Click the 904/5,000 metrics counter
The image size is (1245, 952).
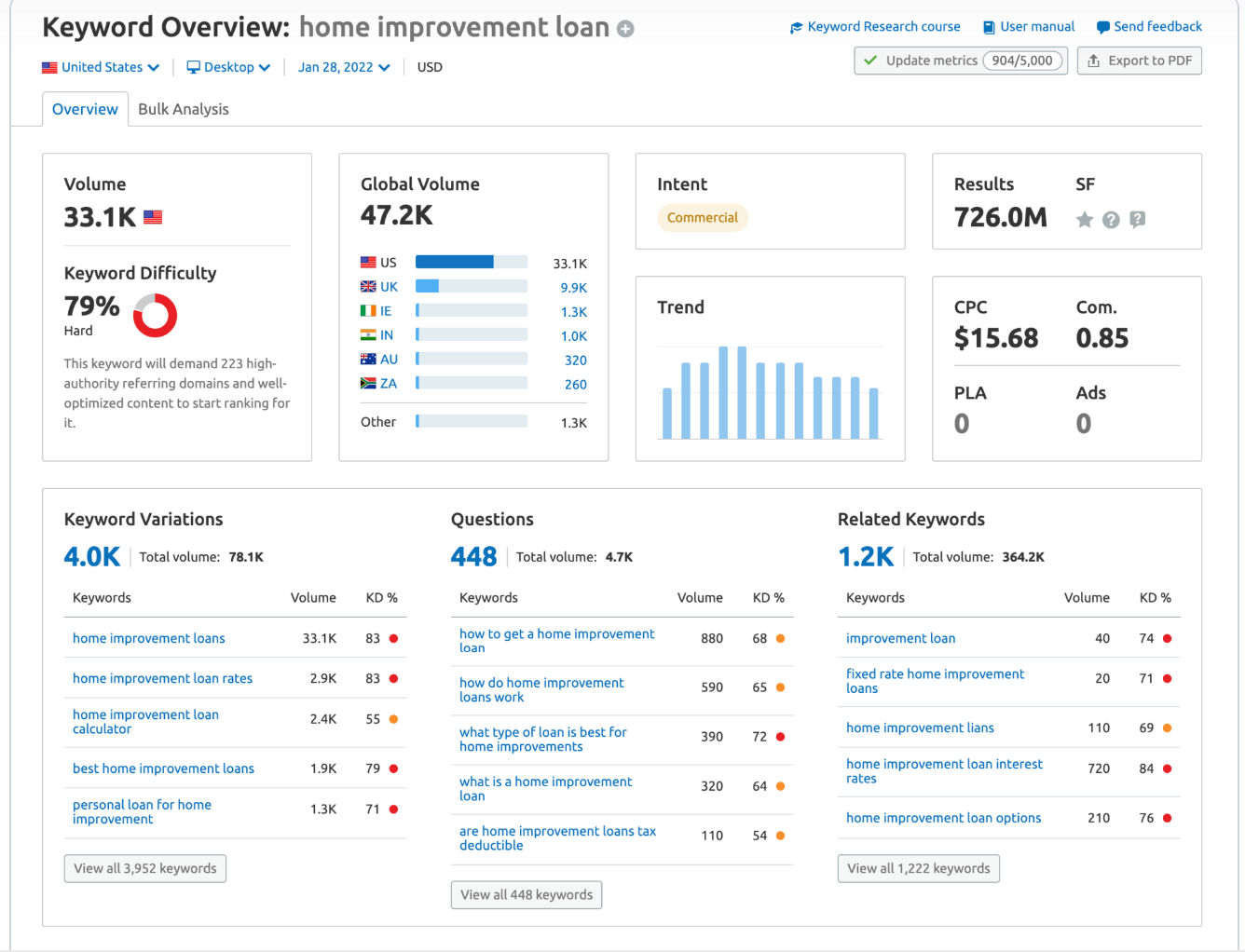pos(1022,61)
